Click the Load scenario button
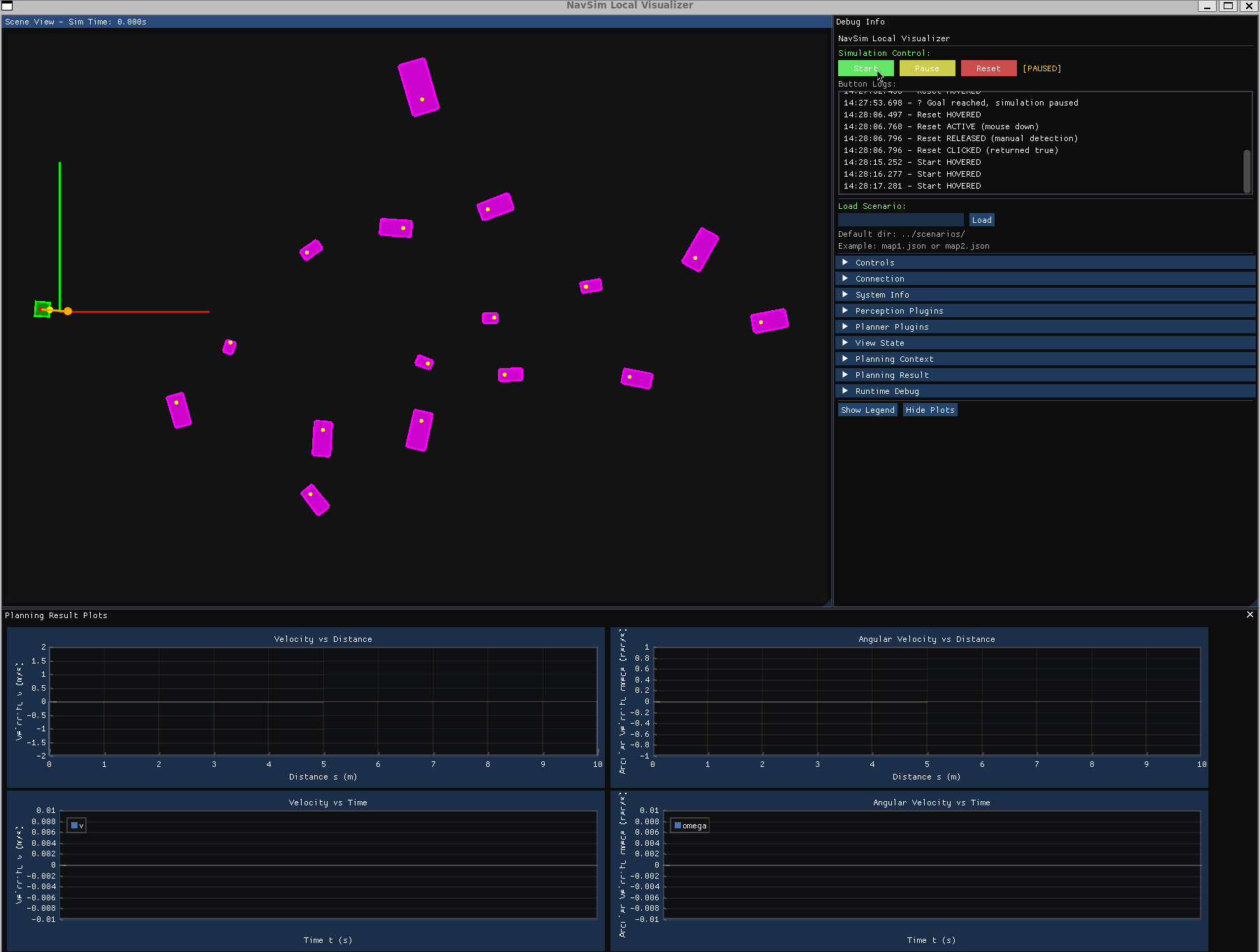The height and width of the screenshot is (952, 1260). coord(981,220)
